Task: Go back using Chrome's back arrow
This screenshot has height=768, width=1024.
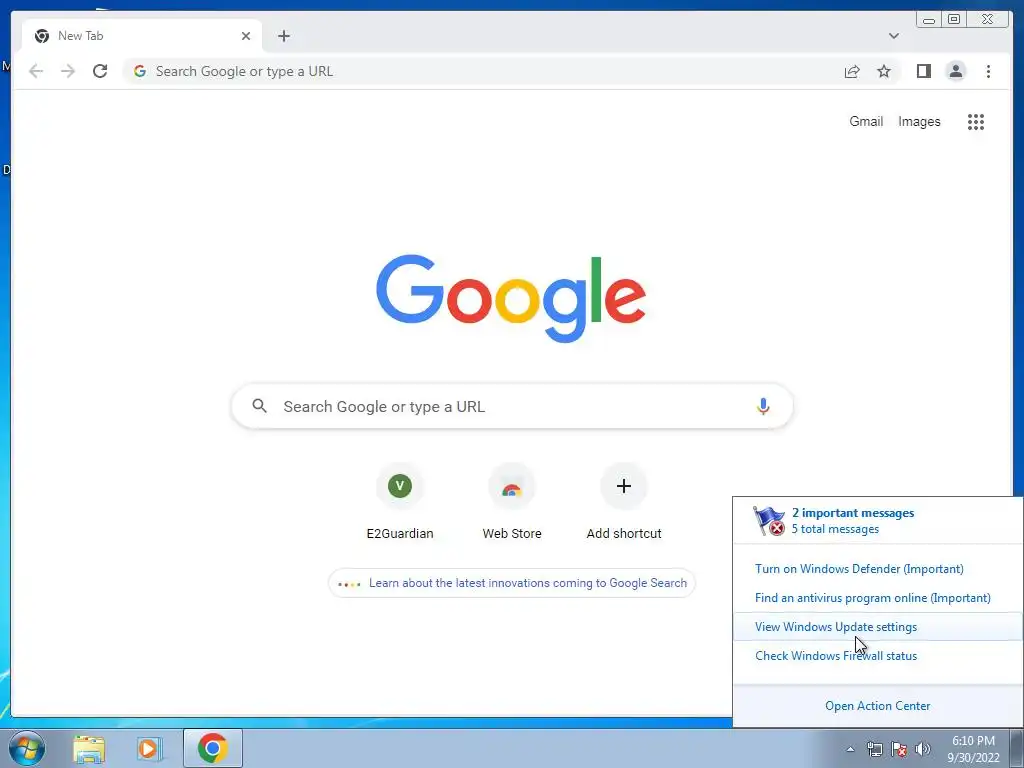Action: (x=36, y=71)
